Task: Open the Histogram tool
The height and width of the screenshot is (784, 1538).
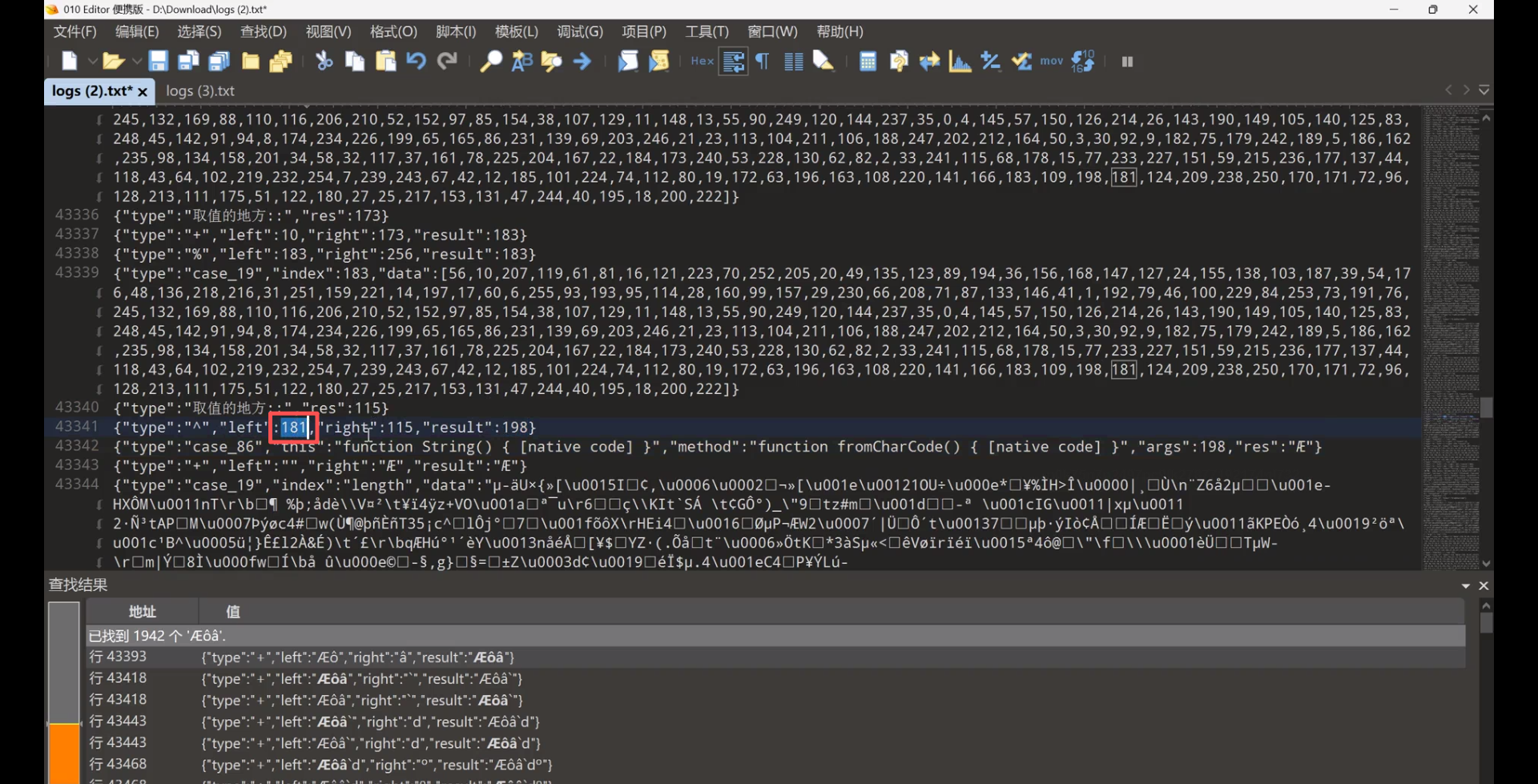Action: click(x=960, y=61)
